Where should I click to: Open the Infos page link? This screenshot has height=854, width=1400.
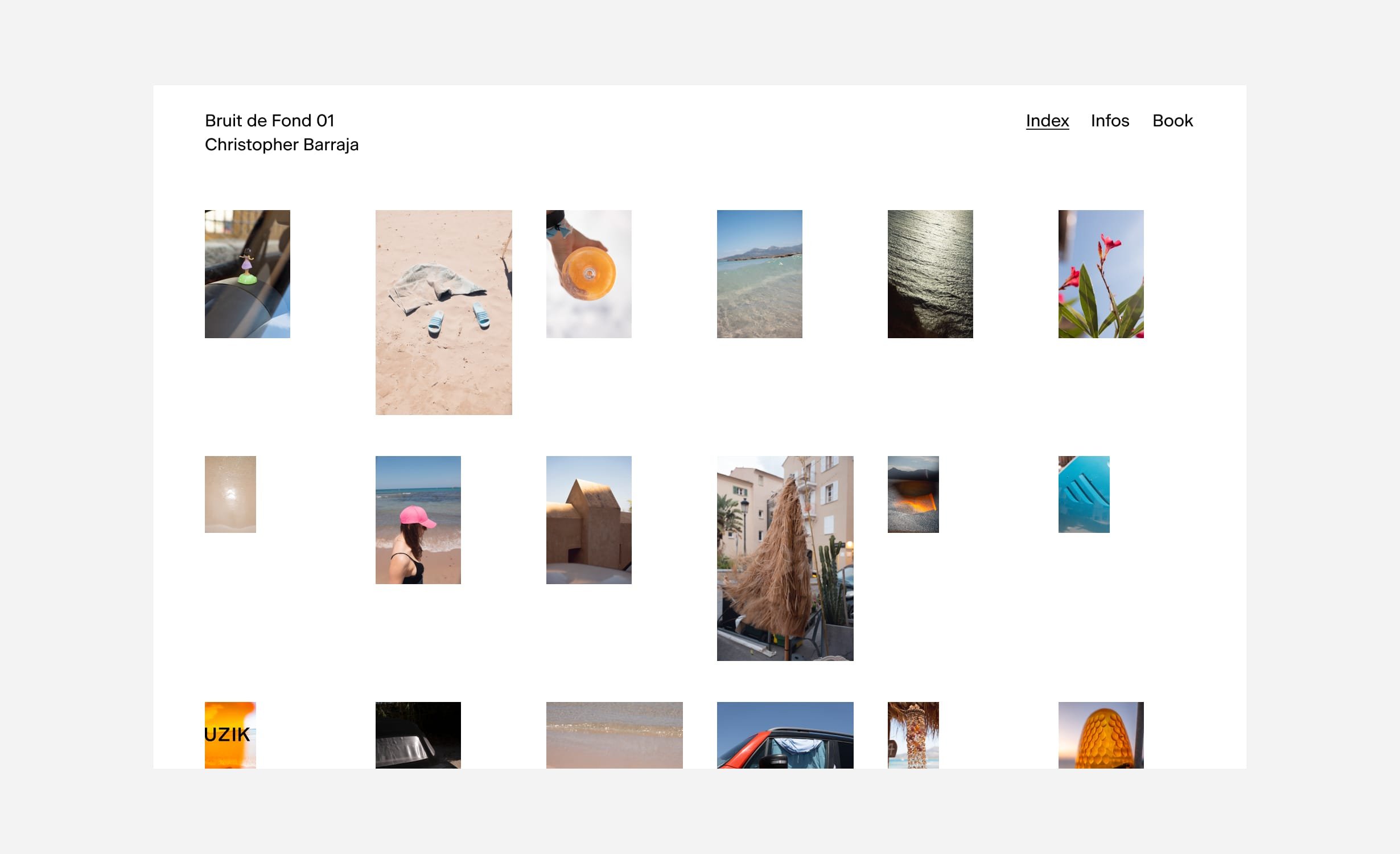tap(1110, 121)
